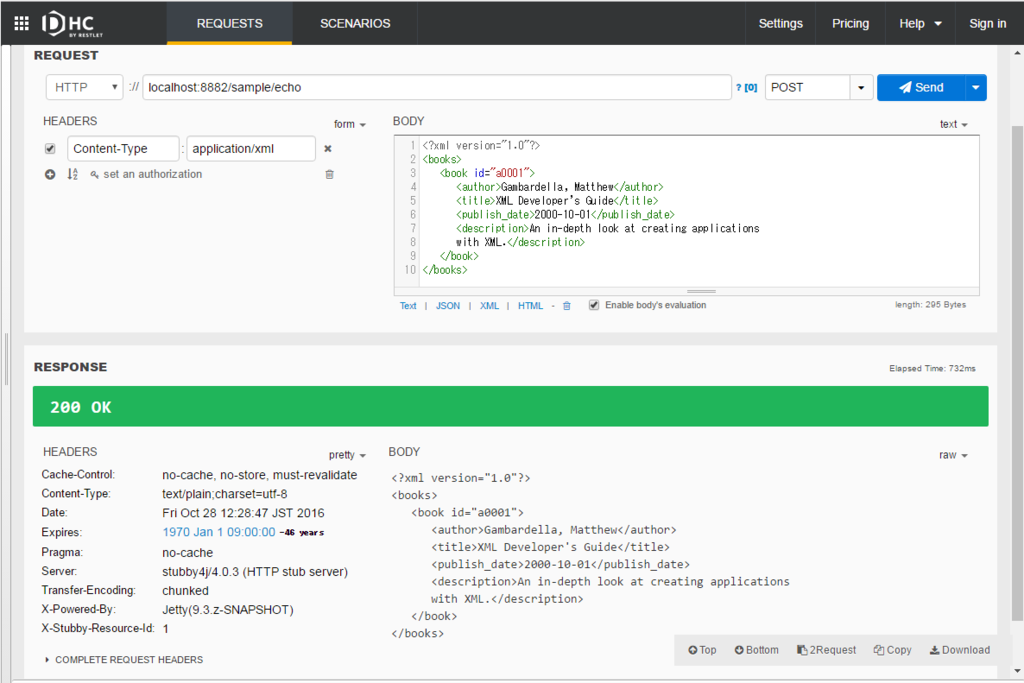
Task: Format request body as Text
Action: 408,306
